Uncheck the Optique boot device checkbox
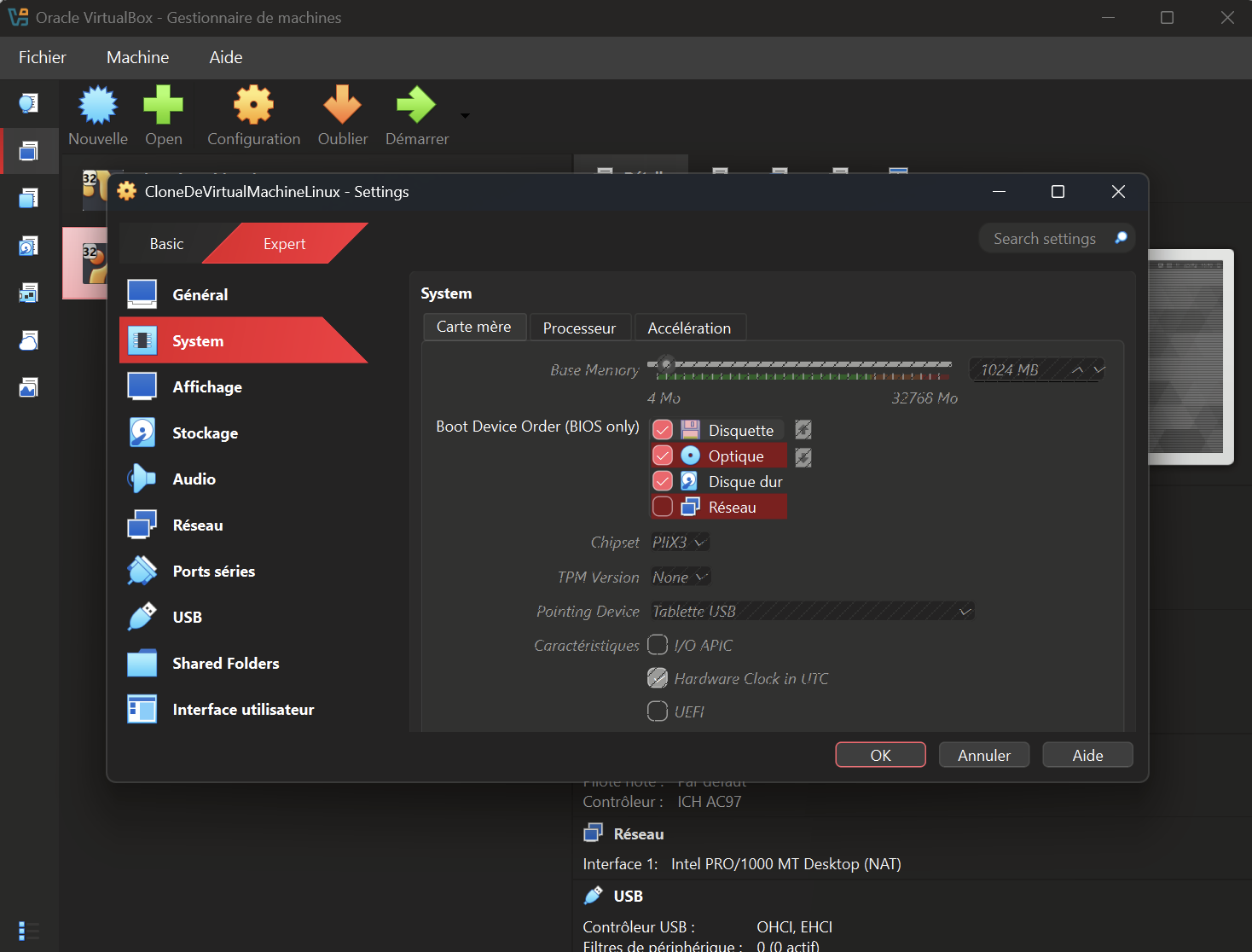The width and height of the screenshot is (1252, 952). click(x=663, y=456)
